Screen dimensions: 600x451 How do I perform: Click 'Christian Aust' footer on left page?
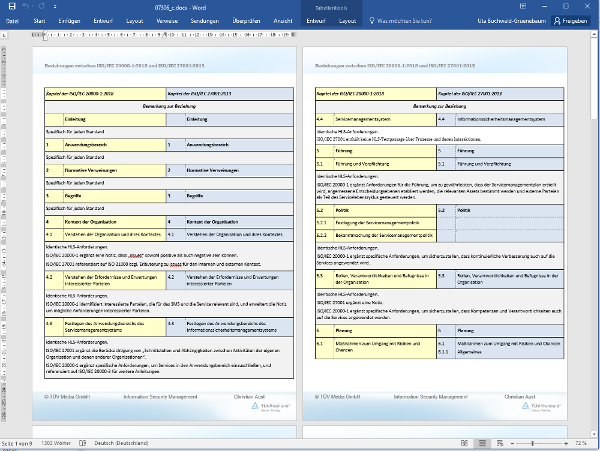[x=249, y=397]
